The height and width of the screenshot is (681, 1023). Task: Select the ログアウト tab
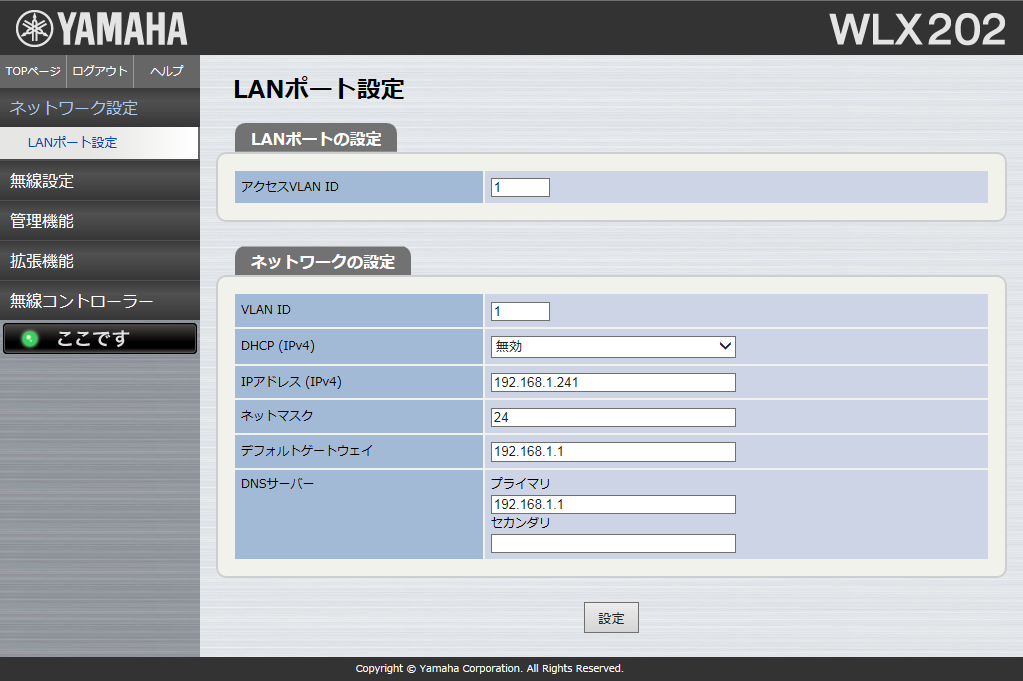point(100,71)
